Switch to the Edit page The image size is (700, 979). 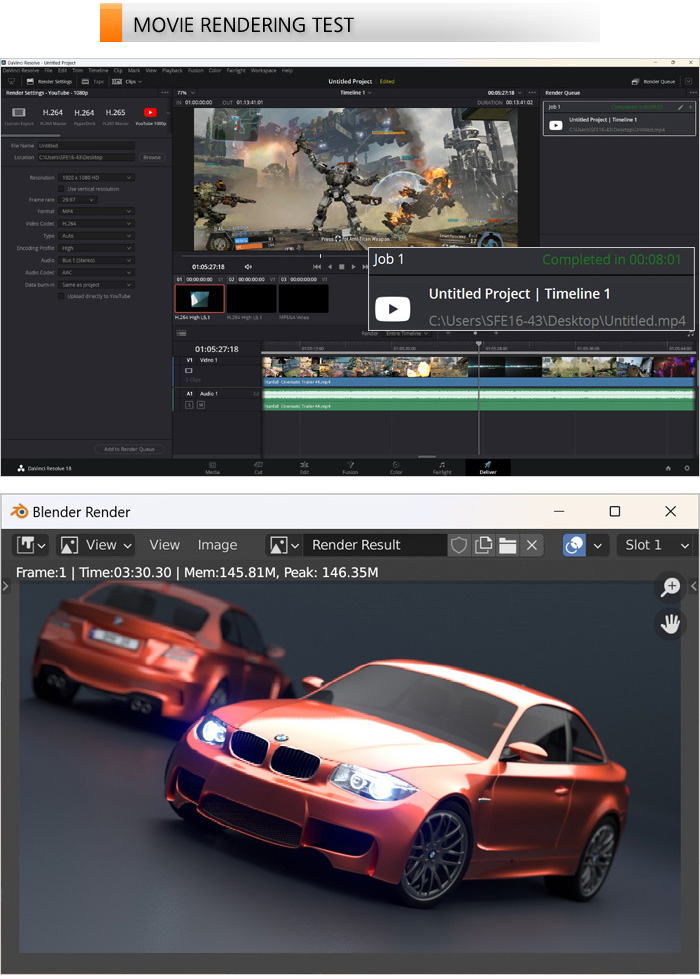pyautogui.click(x=304, y=468)
